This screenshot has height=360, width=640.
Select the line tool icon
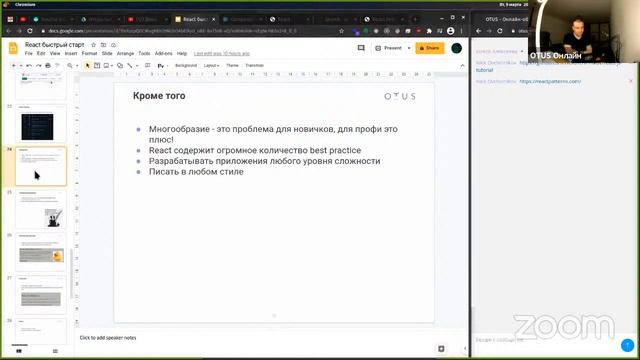[x=130, y=65]
